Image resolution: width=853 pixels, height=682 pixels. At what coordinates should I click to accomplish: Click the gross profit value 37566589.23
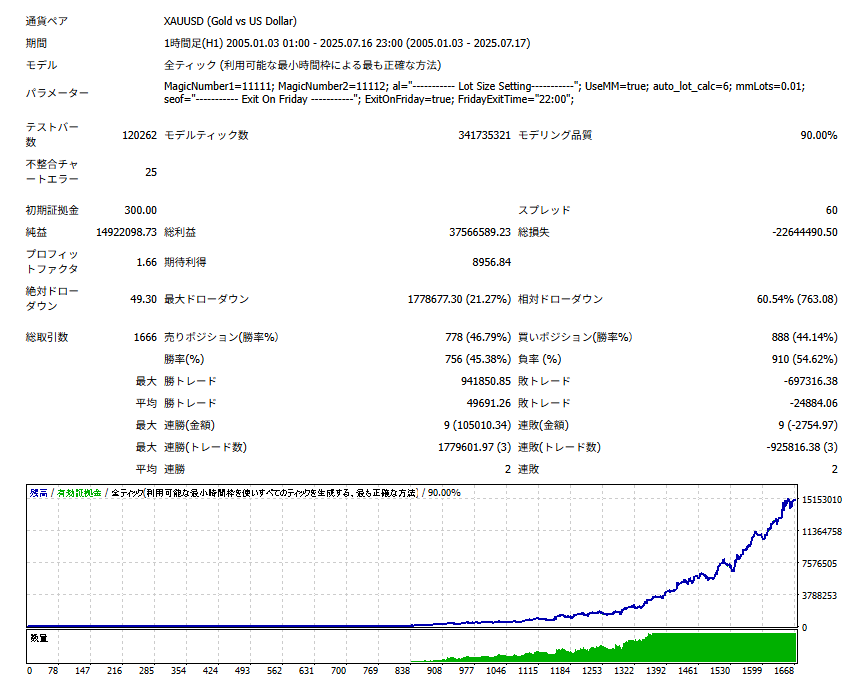click(x=480, y=232)
